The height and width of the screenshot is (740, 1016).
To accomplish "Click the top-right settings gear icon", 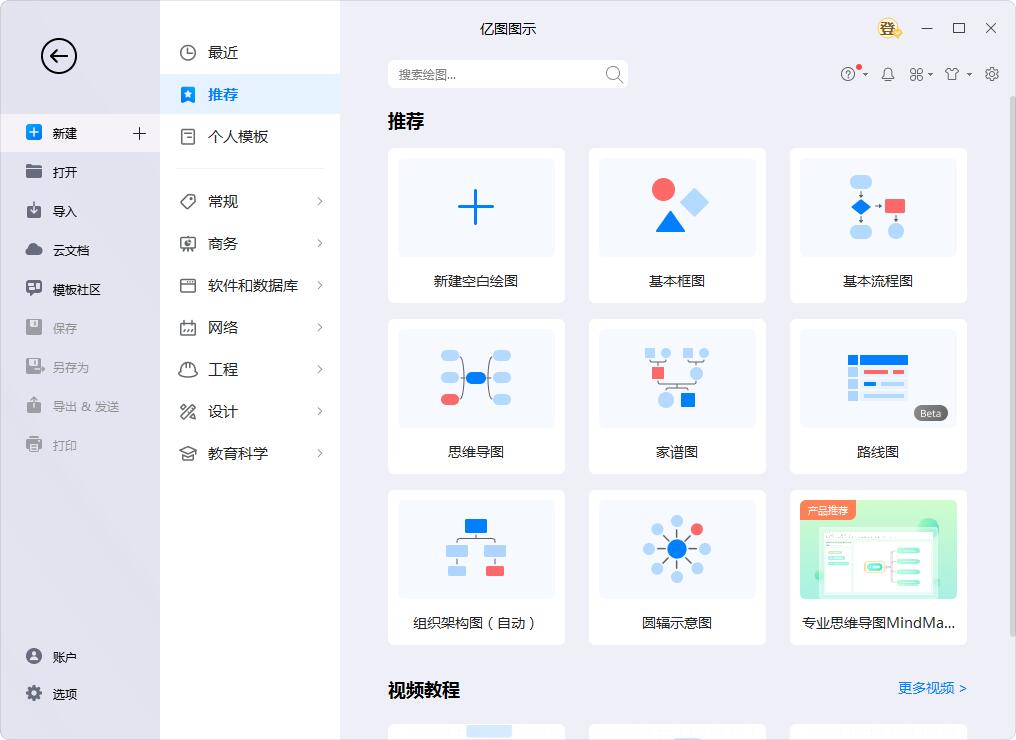I will coord(991,74).
